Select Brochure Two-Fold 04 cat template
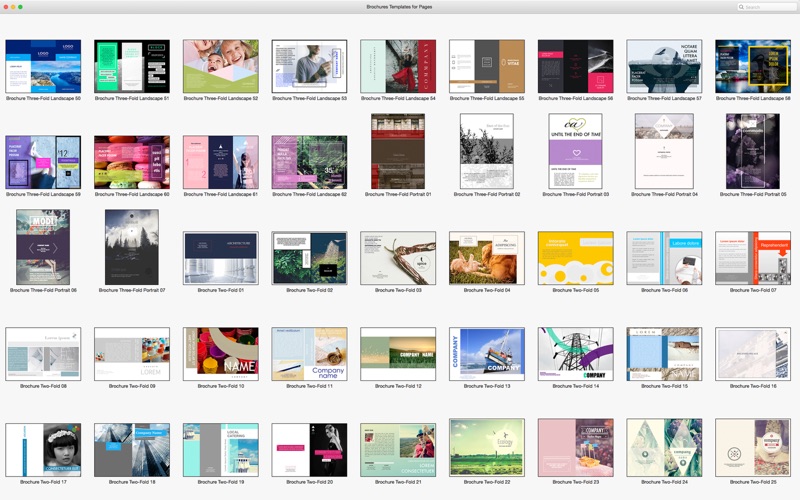800x500 pixels. [x=487, y=258]
